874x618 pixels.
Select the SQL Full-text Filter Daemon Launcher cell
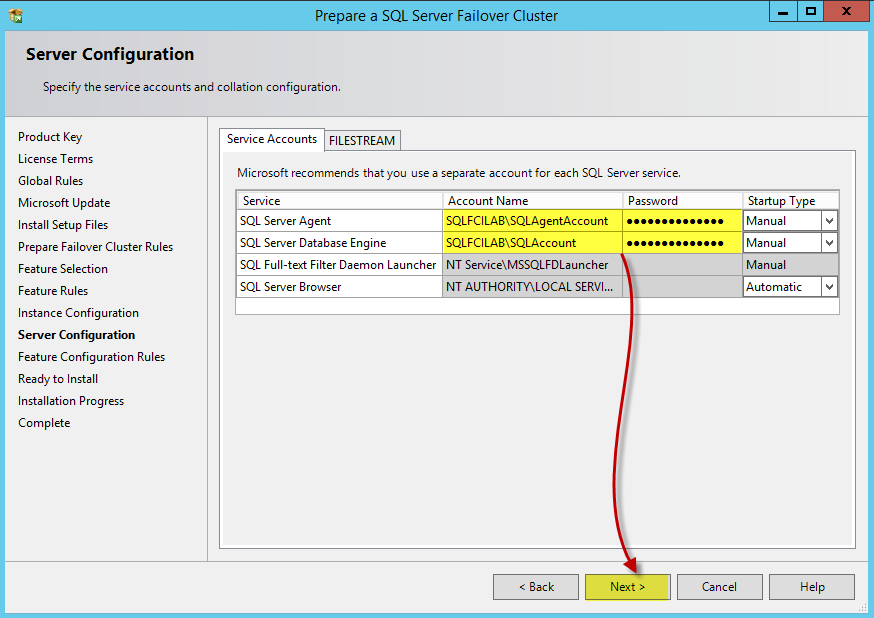pos(339,265)
